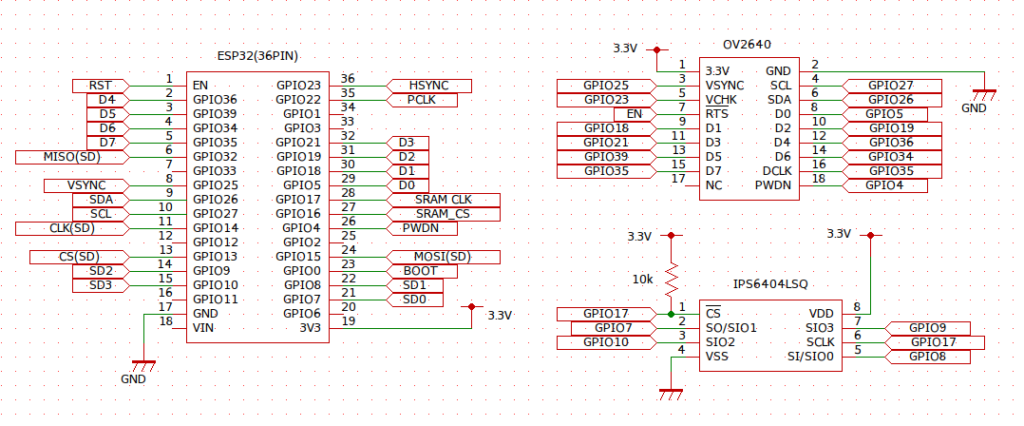Select the SD3 net label
1024x426 pixels.
click(101, 286)
